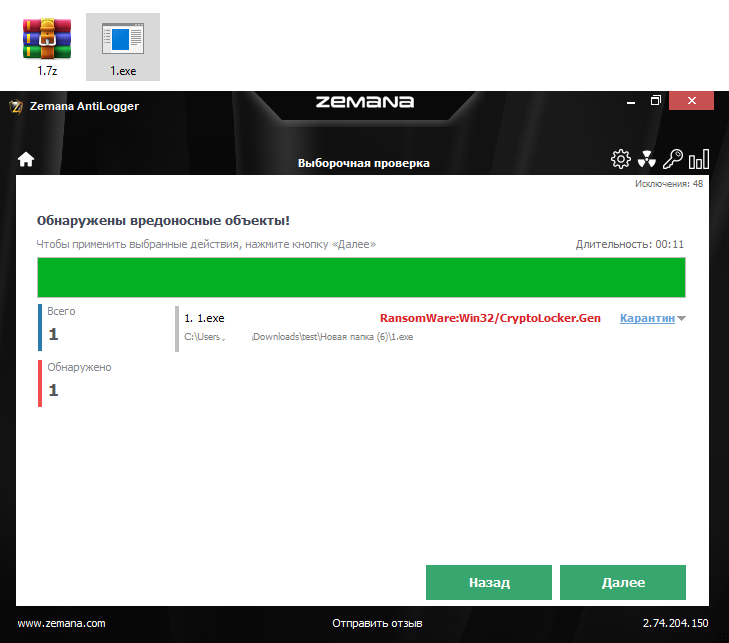Open the Home screen icon
Viewport: 729px width, 643px height.
pos(26,159)
